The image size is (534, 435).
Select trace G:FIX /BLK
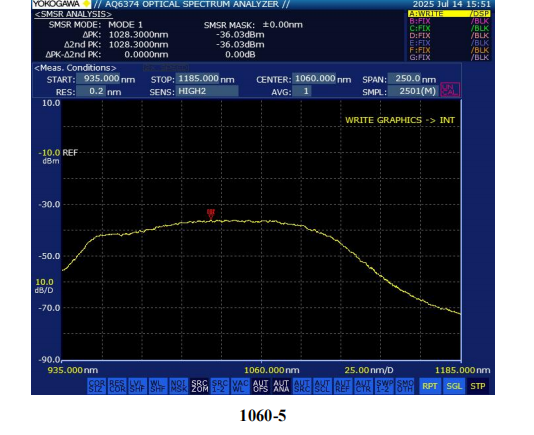point(449,57)
